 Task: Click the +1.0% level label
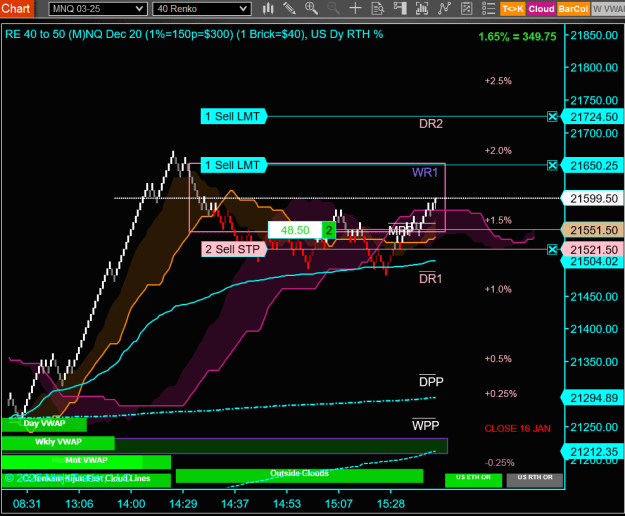tap(498, 289)
